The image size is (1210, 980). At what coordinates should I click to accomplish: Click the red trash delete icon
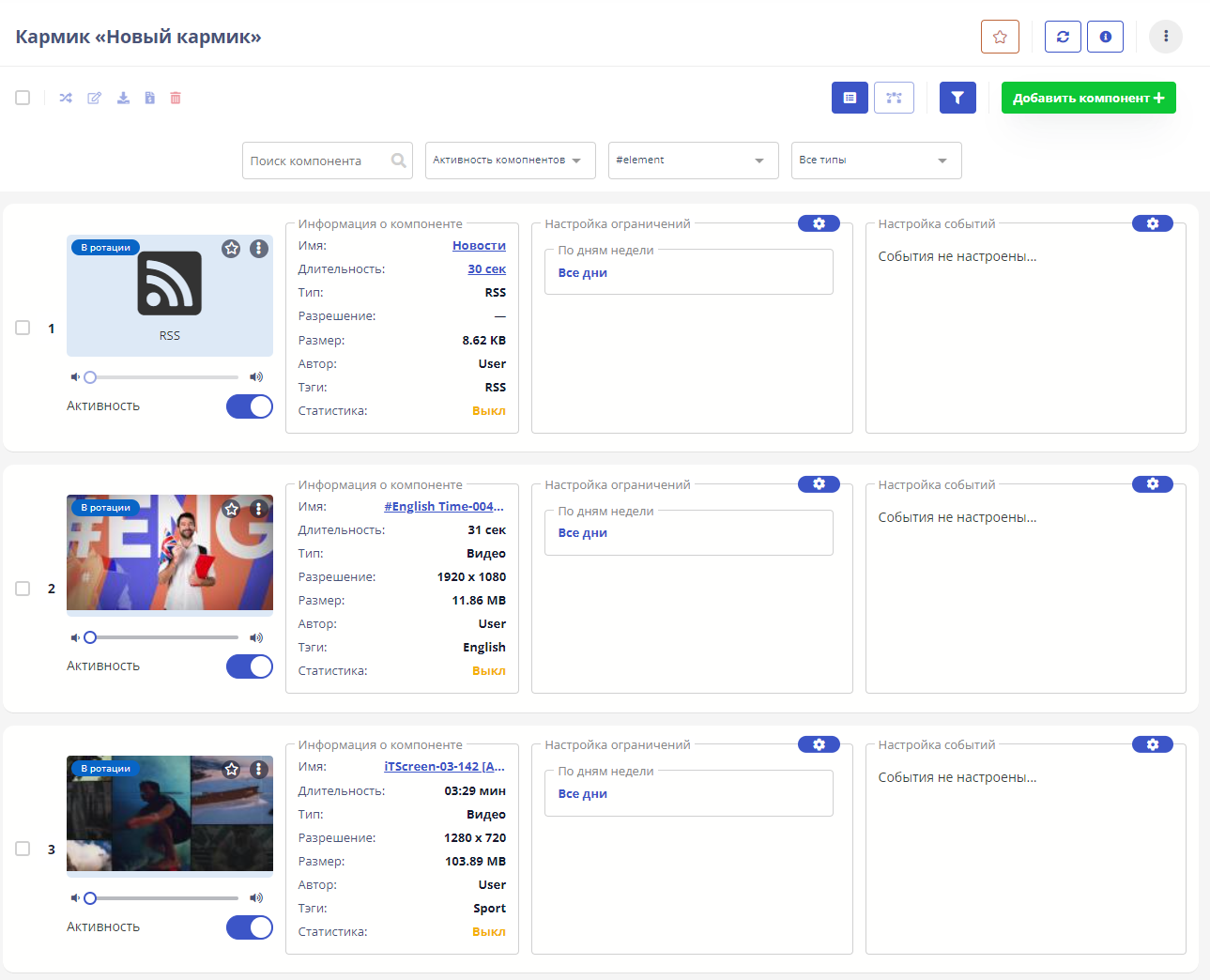pos(176,98)
